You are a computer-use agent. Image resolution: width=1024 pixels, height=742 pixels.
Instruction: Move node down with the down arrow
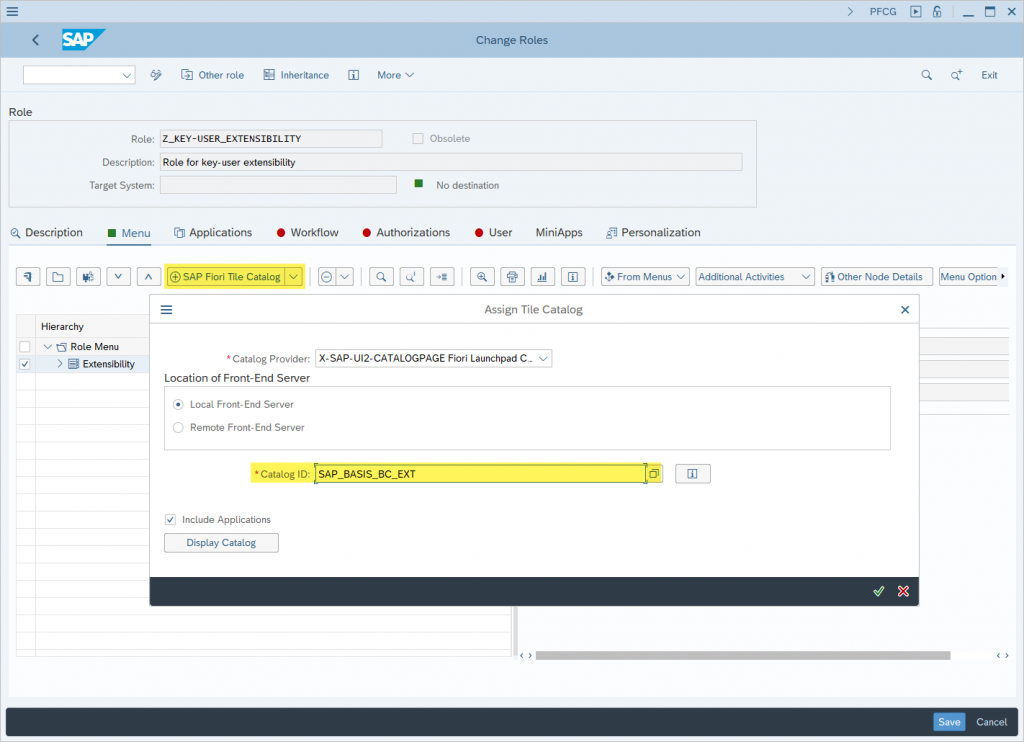point(118,276)
